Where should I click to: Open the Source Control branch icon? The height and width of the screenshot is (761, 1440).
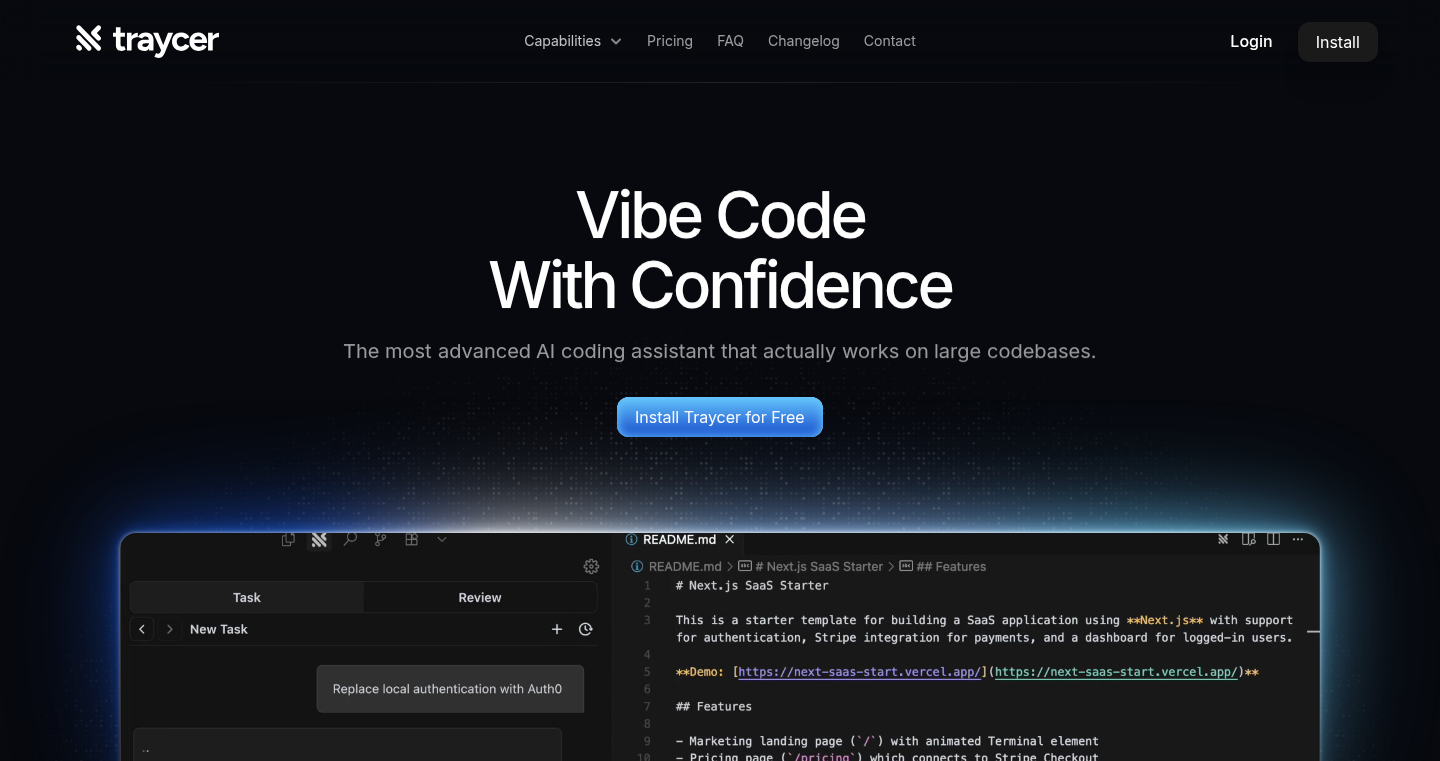(x=380, y=539)
